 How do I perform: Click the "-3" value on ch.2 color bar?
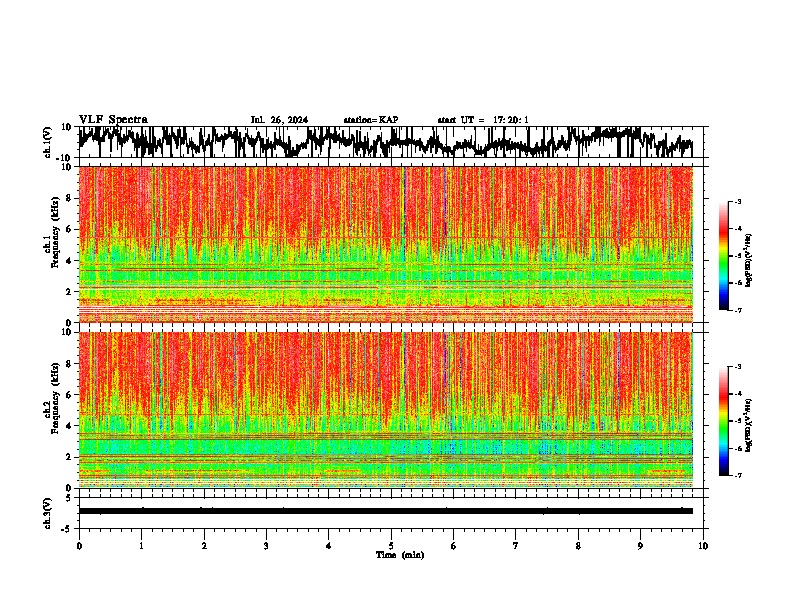(737, 367)
